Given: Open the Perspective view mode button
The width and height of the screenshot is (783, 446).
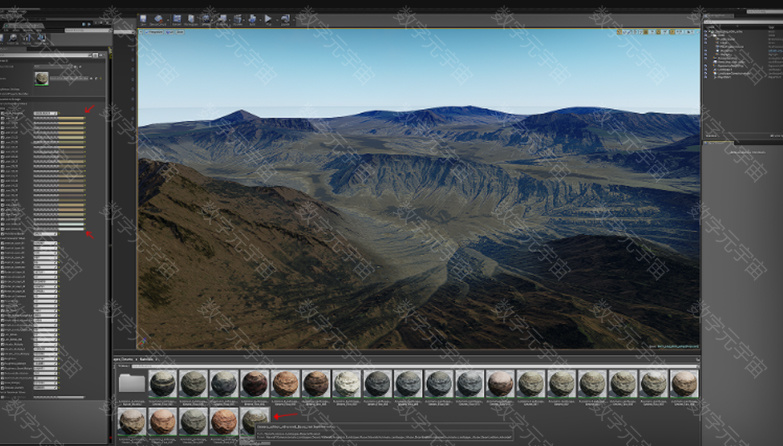Looking at the screenshot, I should pyautogui.click(x=154, y=32).
